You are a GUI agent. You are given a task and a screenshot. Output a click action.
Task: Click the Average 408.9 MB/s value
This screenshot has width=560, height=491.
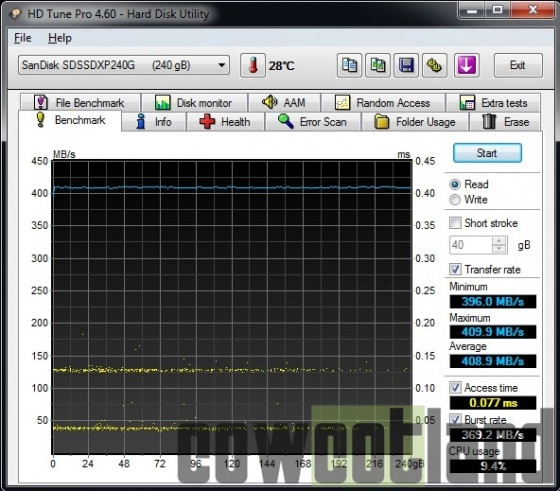point(493,361)
